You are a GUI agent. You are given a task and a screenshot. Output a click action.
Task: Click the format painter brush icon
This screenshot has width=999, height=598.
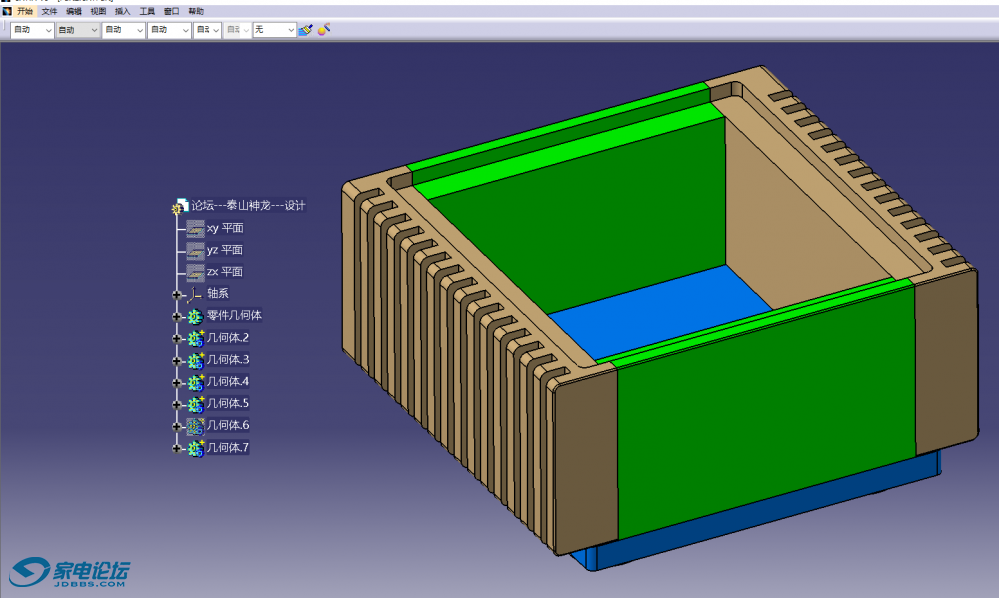(x=305, y=30)
